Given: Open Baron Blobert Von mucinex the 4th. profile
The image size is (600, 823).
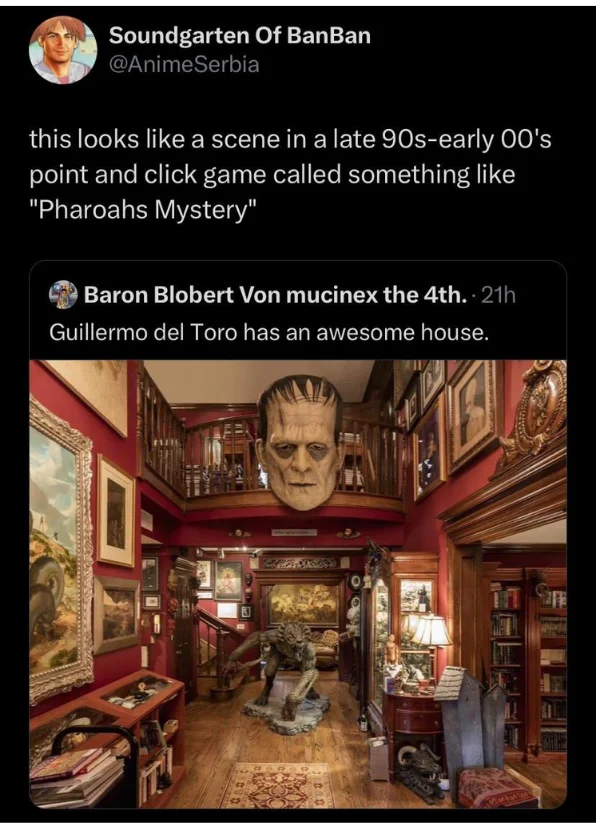Looking at the screenshot, I should 275,296.
